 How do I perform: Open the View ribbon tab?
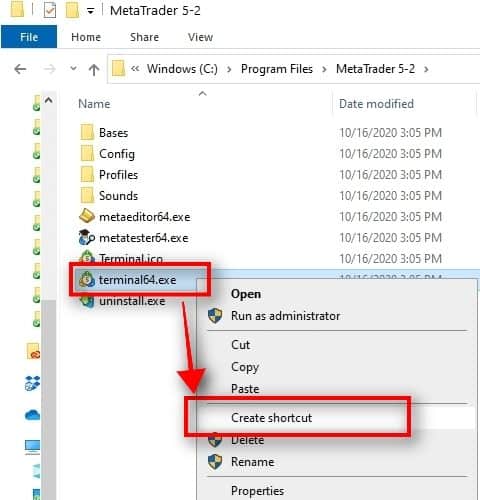click(x=200, y=37)
